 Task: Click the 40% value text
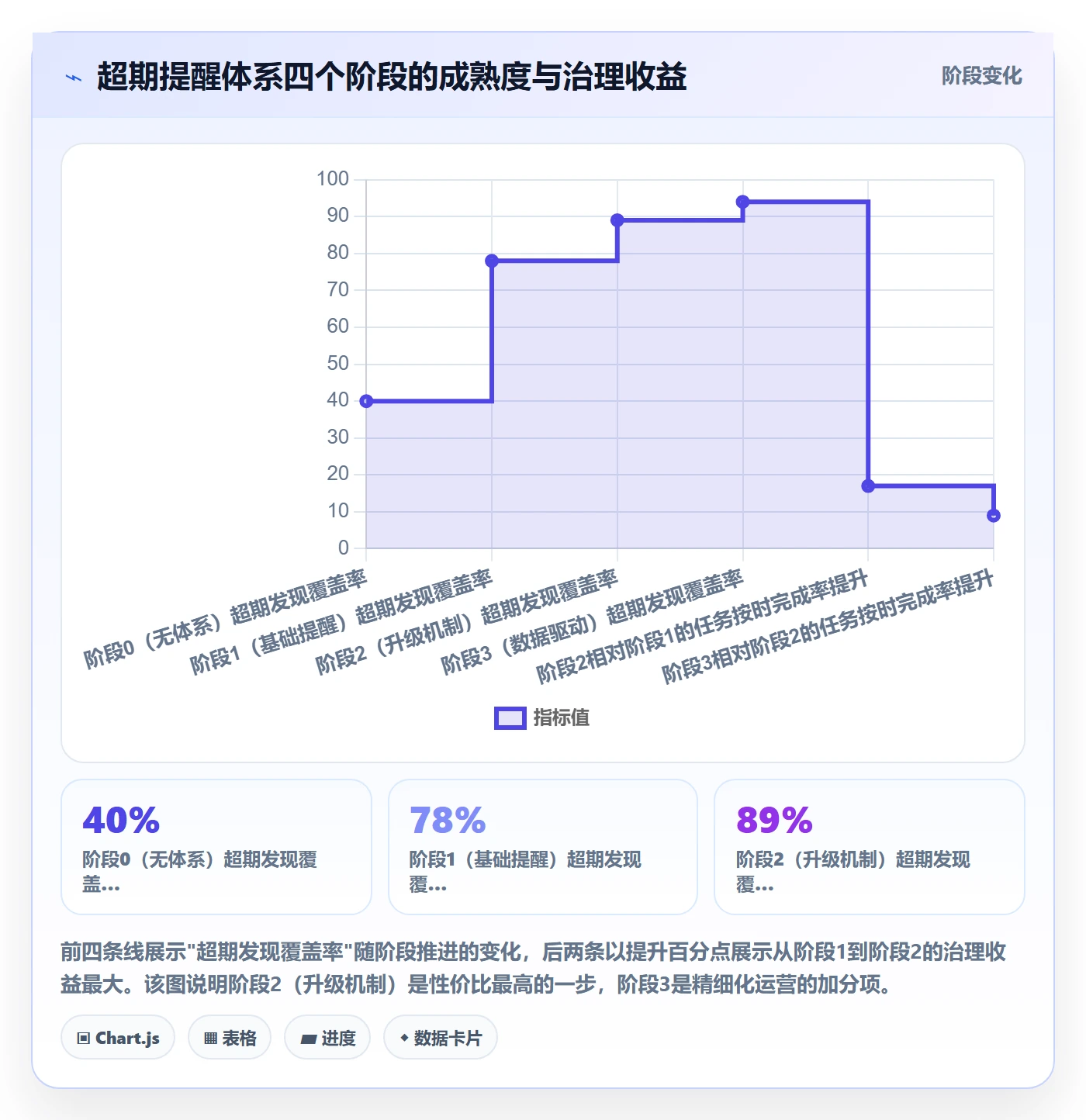[121, 821]
